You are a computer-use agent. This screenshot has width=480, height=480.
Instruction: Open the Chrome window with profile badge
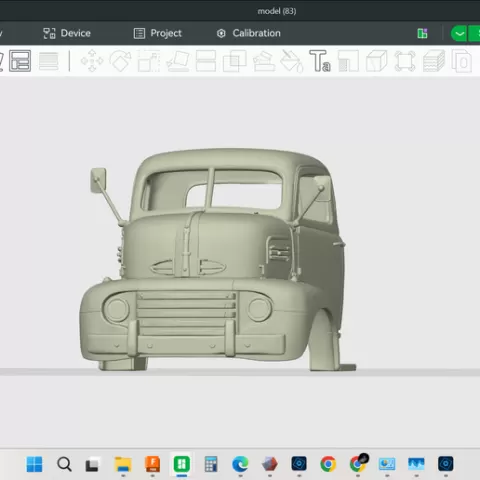(x=358, y=463)
